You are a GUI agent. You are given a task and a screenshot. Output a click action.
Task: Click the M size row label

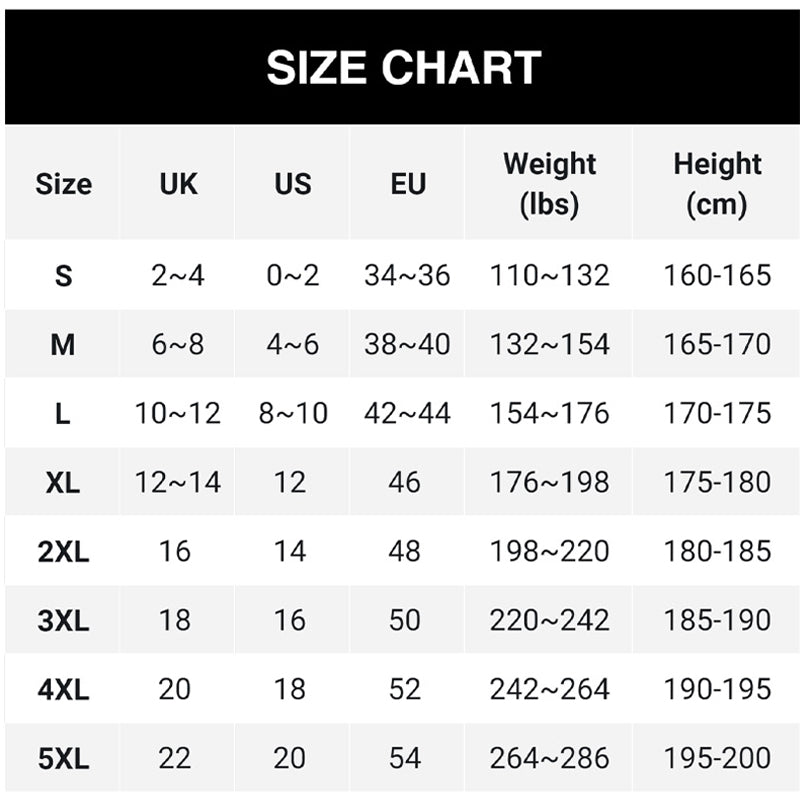(63, 345)
